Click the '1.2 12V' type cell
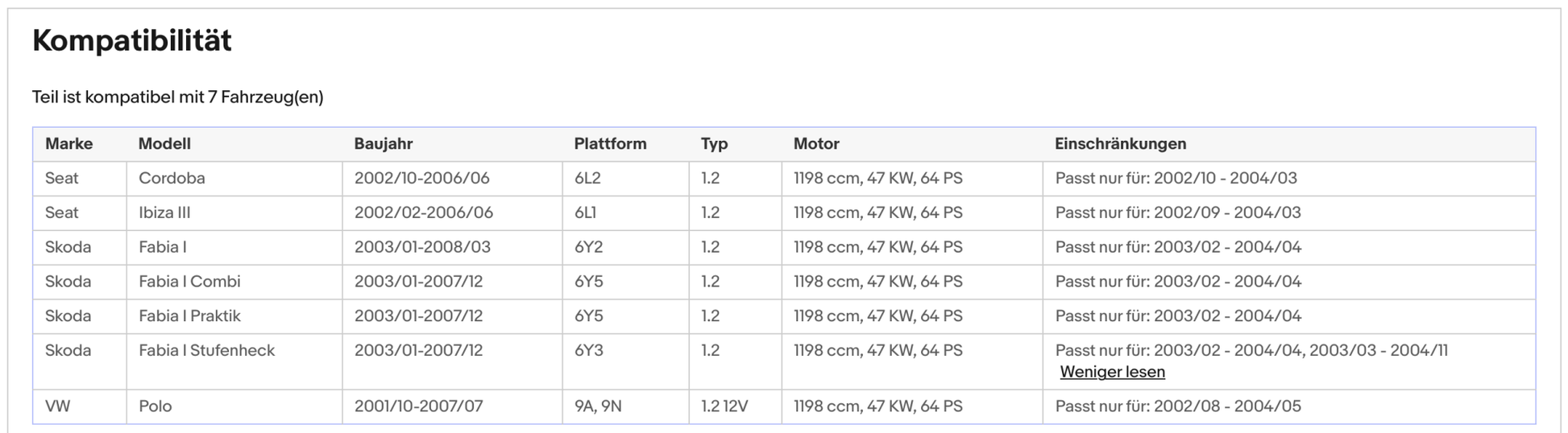Viewport: 1568px width, 433px height. (724, 406)
